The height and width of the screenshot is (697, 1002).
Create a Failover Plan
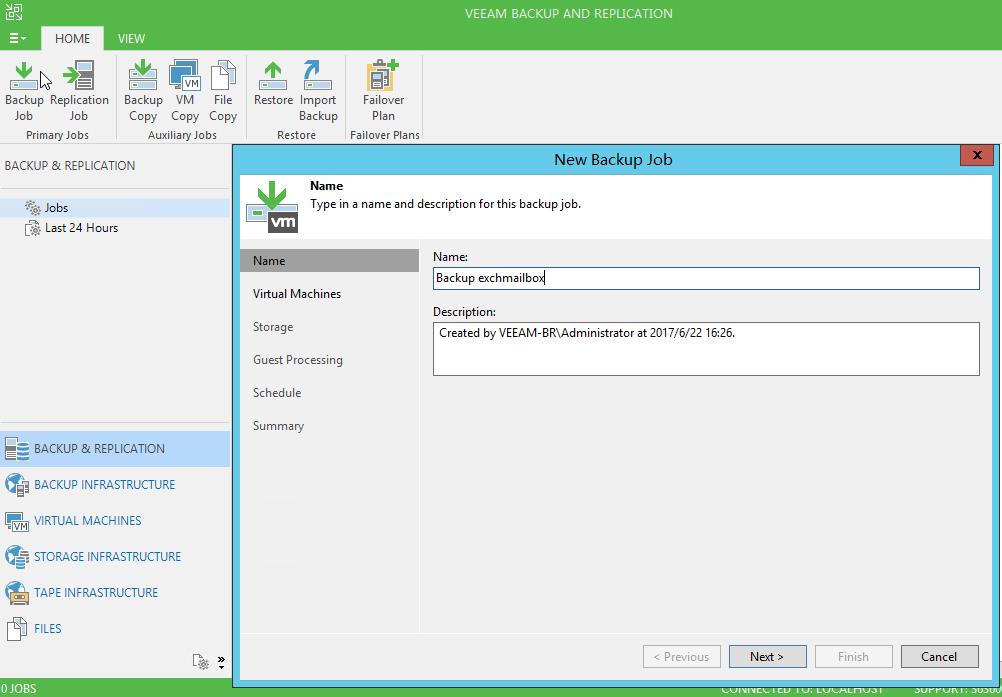383,91
